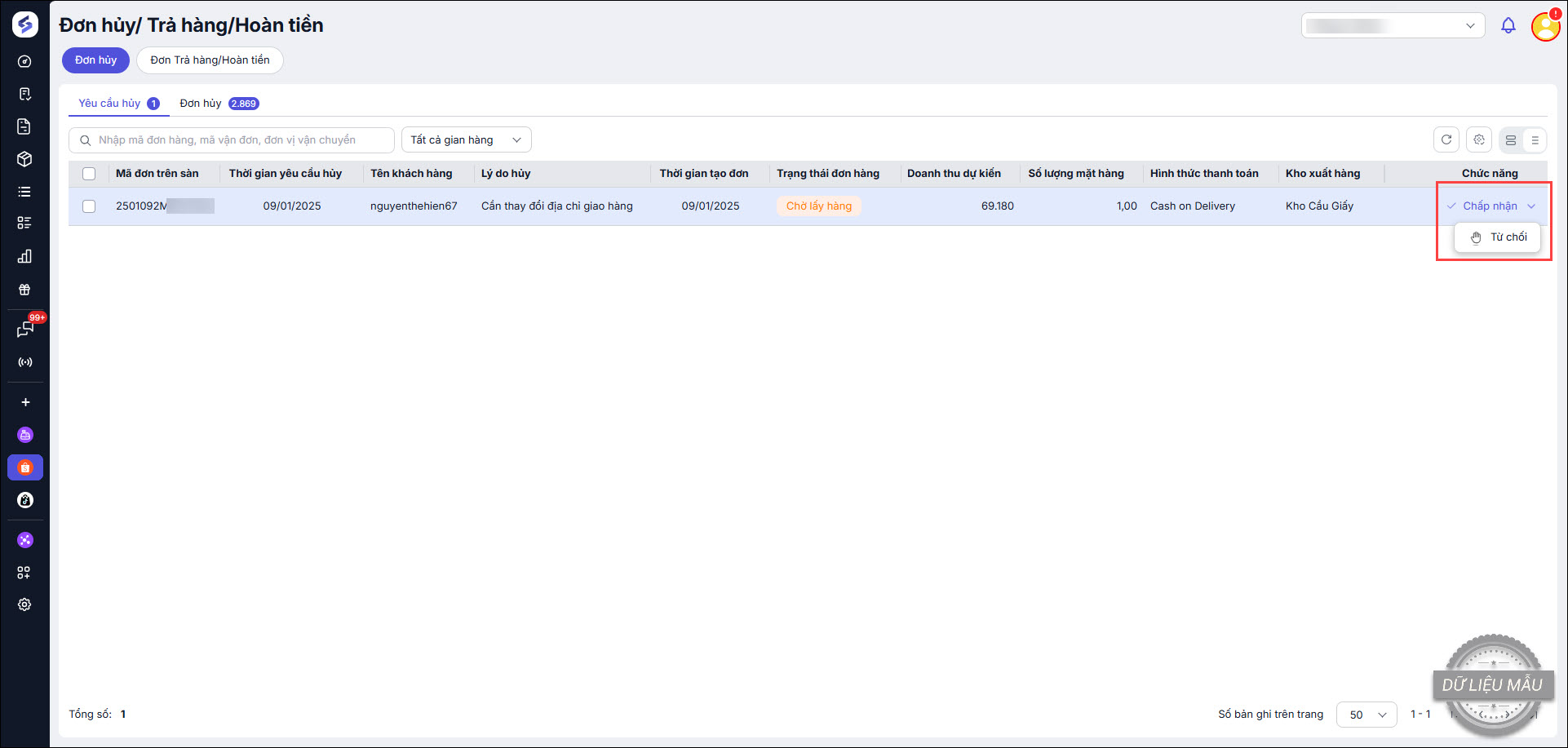Viewport: 1568px width, 748px height.
Task: Open the notification bell
Action: pos(1508,26)
